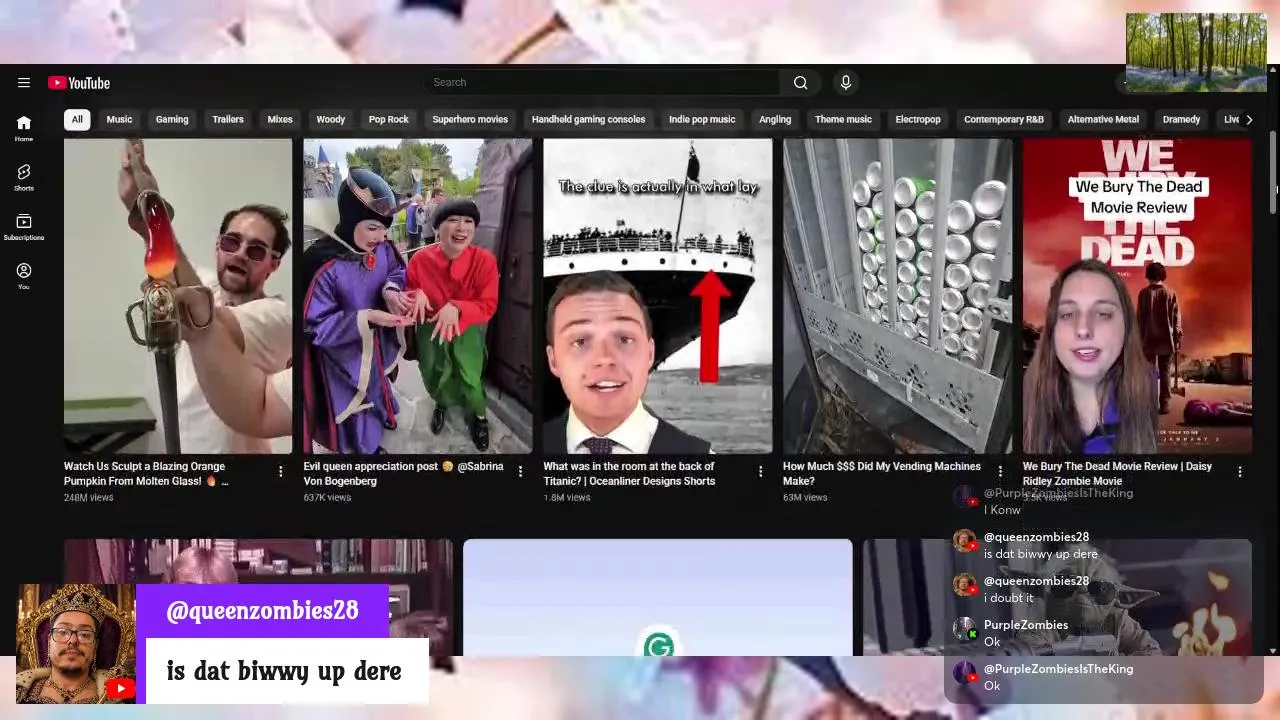The image size is (1280, 720).
Task: Click chat message 'I Konw'
Action: click(x=1002, y=510)
